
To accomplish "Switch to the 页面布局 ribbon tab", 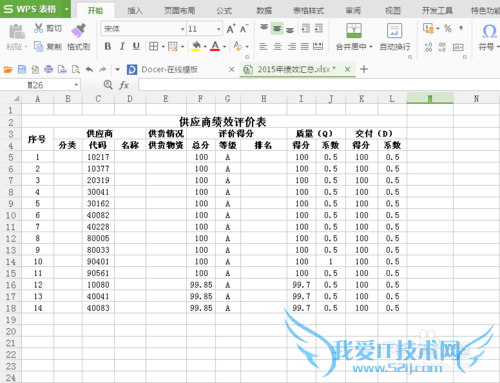I will pyautogui.click(x=179, y=11).
